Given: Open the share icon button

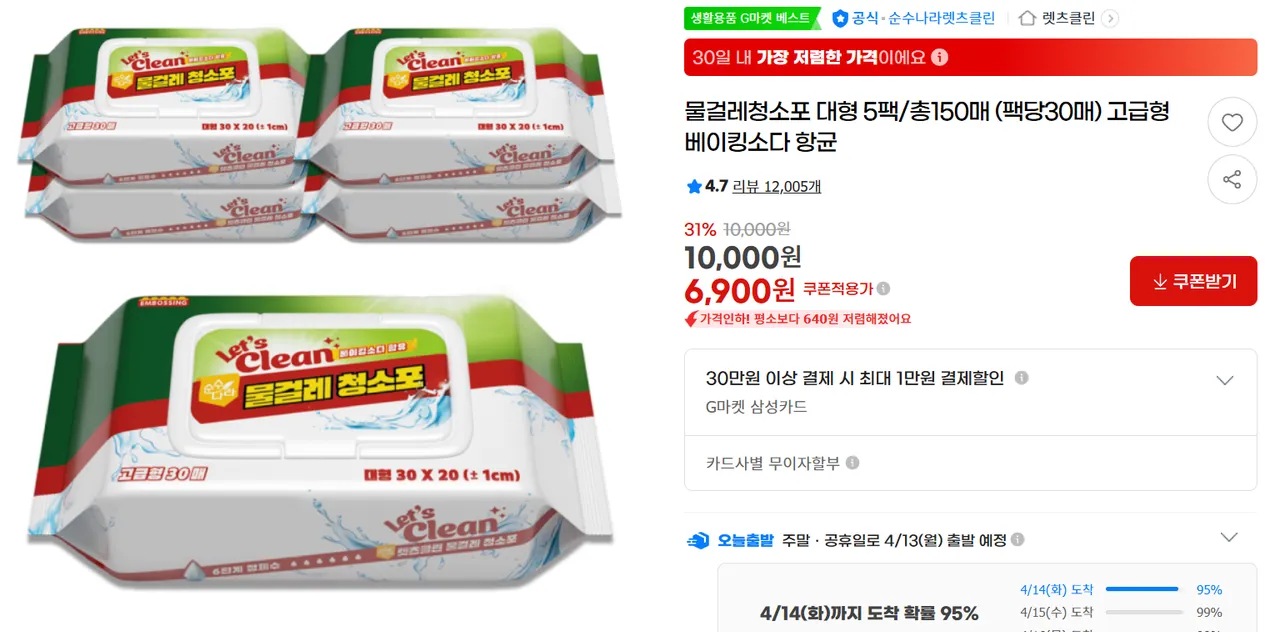Looking at the screenshot, I should (x=1232, y=180).
